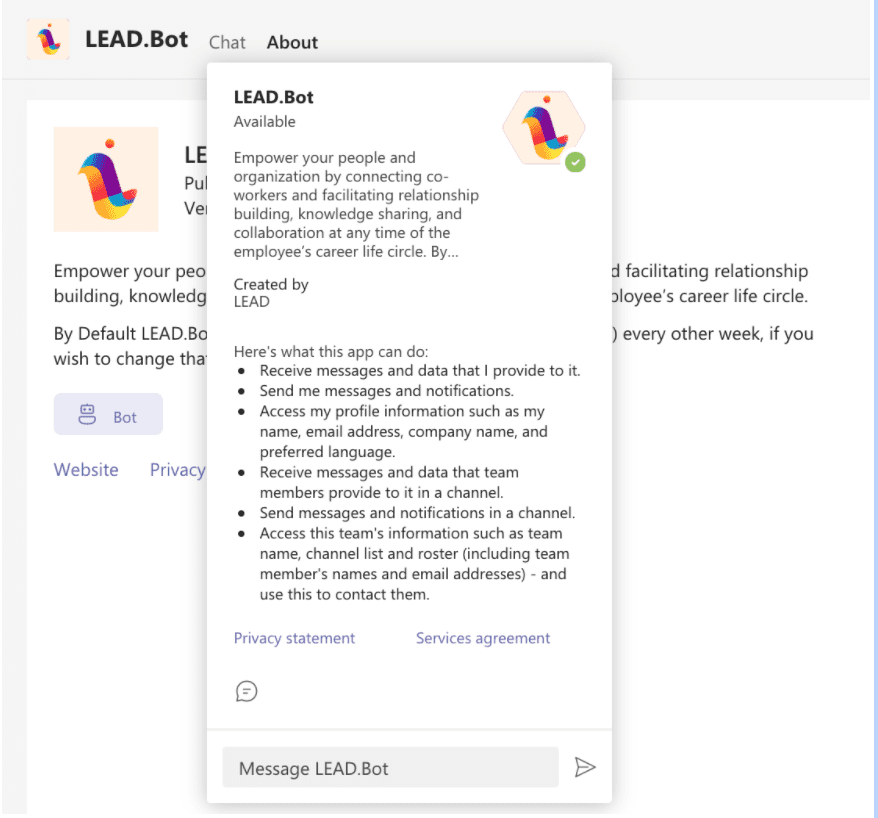Focus the Message LEAD.Bot input field
This screenshot has width=878, height=818.
[x=390, y=768]
